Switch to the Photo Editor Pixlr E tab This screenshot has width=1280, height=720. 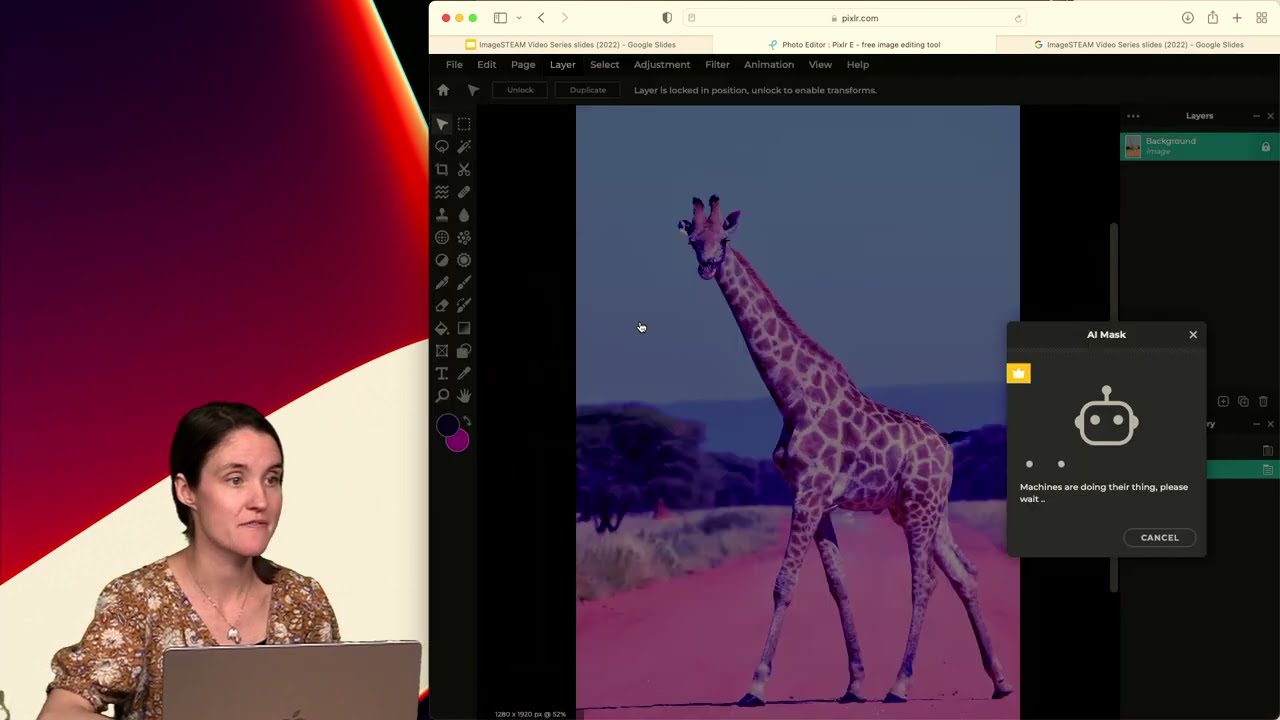(855, 45)
